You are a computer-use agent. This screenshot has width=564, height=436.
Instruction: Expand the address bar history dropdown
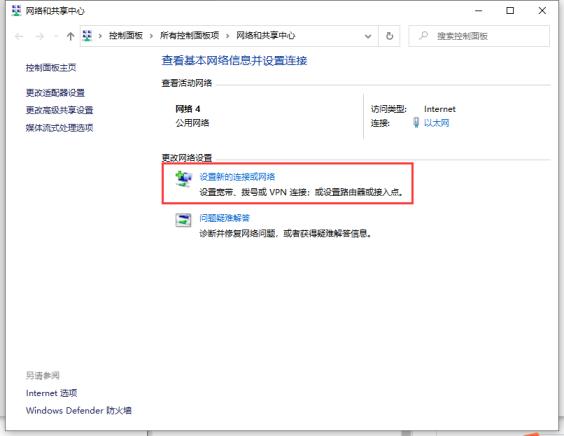(x=368, y=36)
